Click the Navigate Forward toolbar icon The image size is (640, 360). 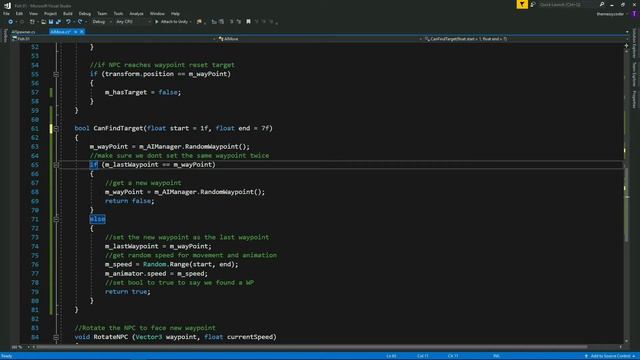pyautogui.click(x=22, y=22)
